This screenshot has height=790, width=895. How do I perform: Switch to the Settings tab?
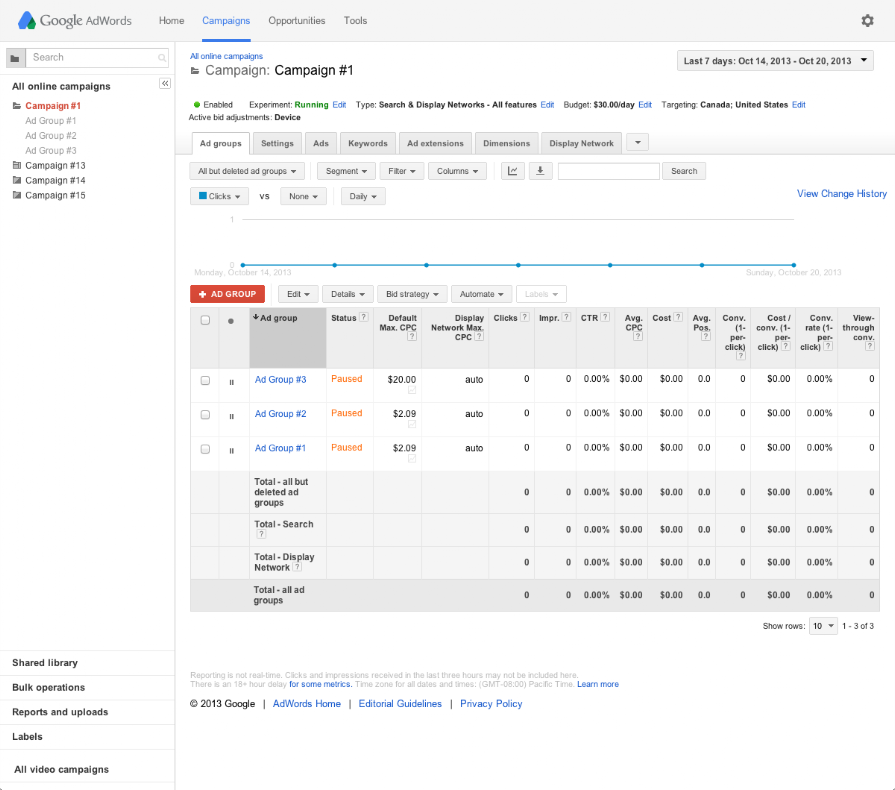[x=277, y=143]
